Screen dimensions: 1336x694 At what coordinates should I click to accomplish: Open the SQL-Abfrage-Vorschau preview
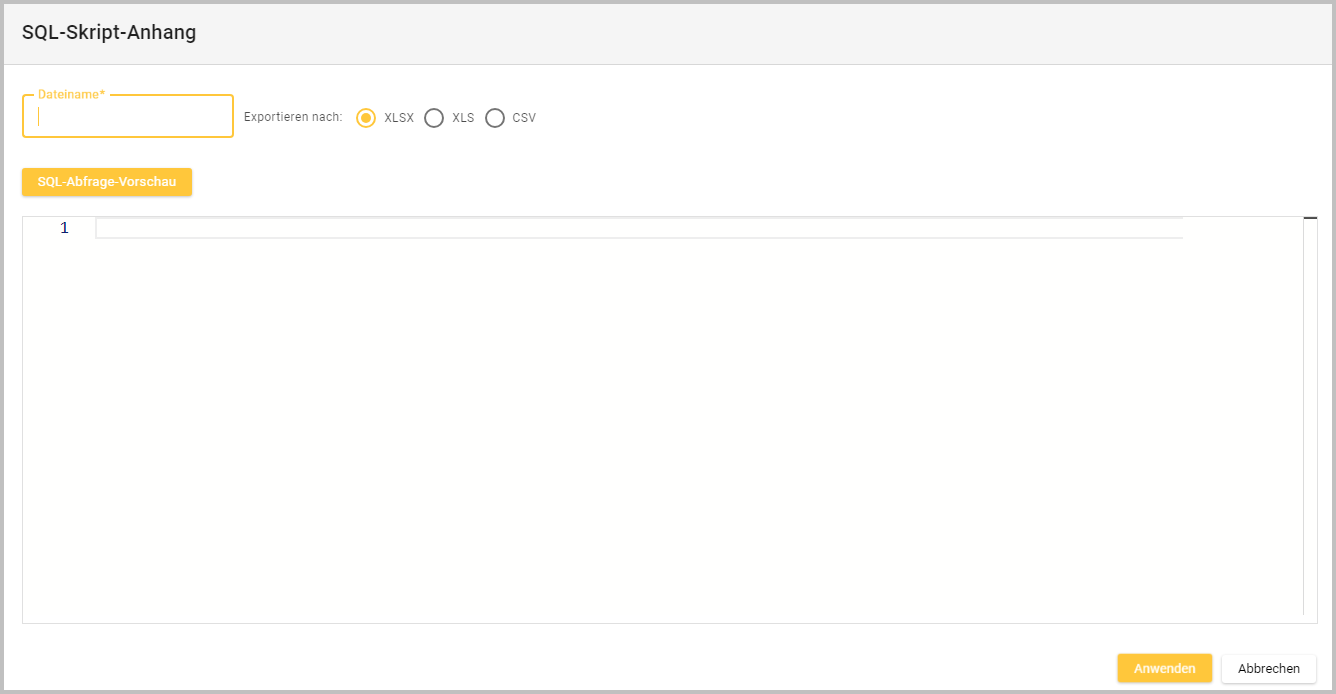(x=107, y=182)
